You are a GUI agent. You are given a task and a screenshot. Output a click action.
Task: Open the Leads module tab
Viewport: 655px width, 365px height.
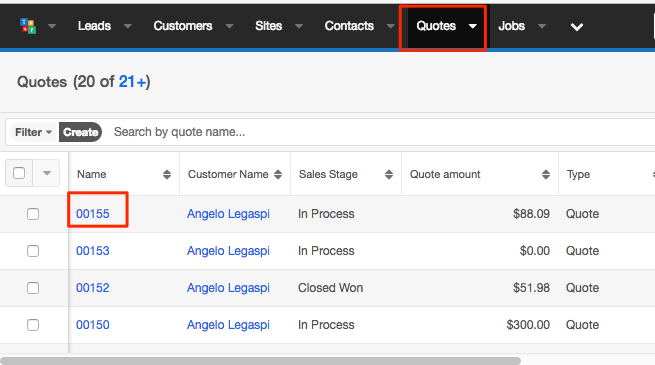94,26
